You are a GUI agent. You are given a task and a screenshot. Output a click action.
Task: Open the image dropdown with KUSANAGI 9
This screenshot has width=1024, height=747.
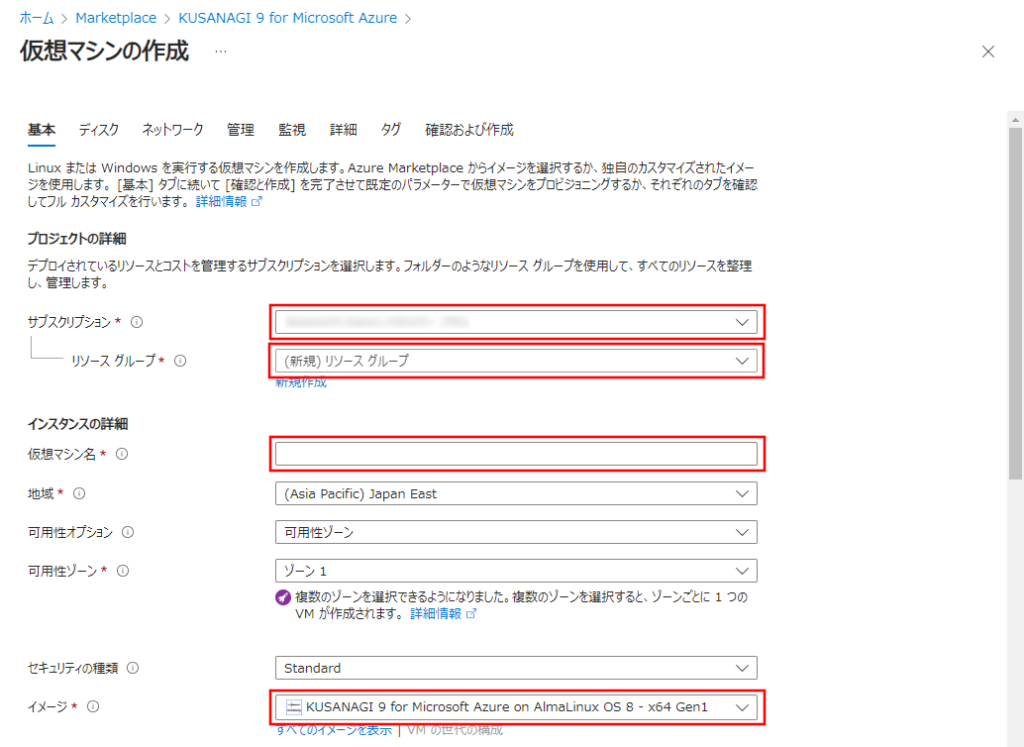(x=516, y=707)
